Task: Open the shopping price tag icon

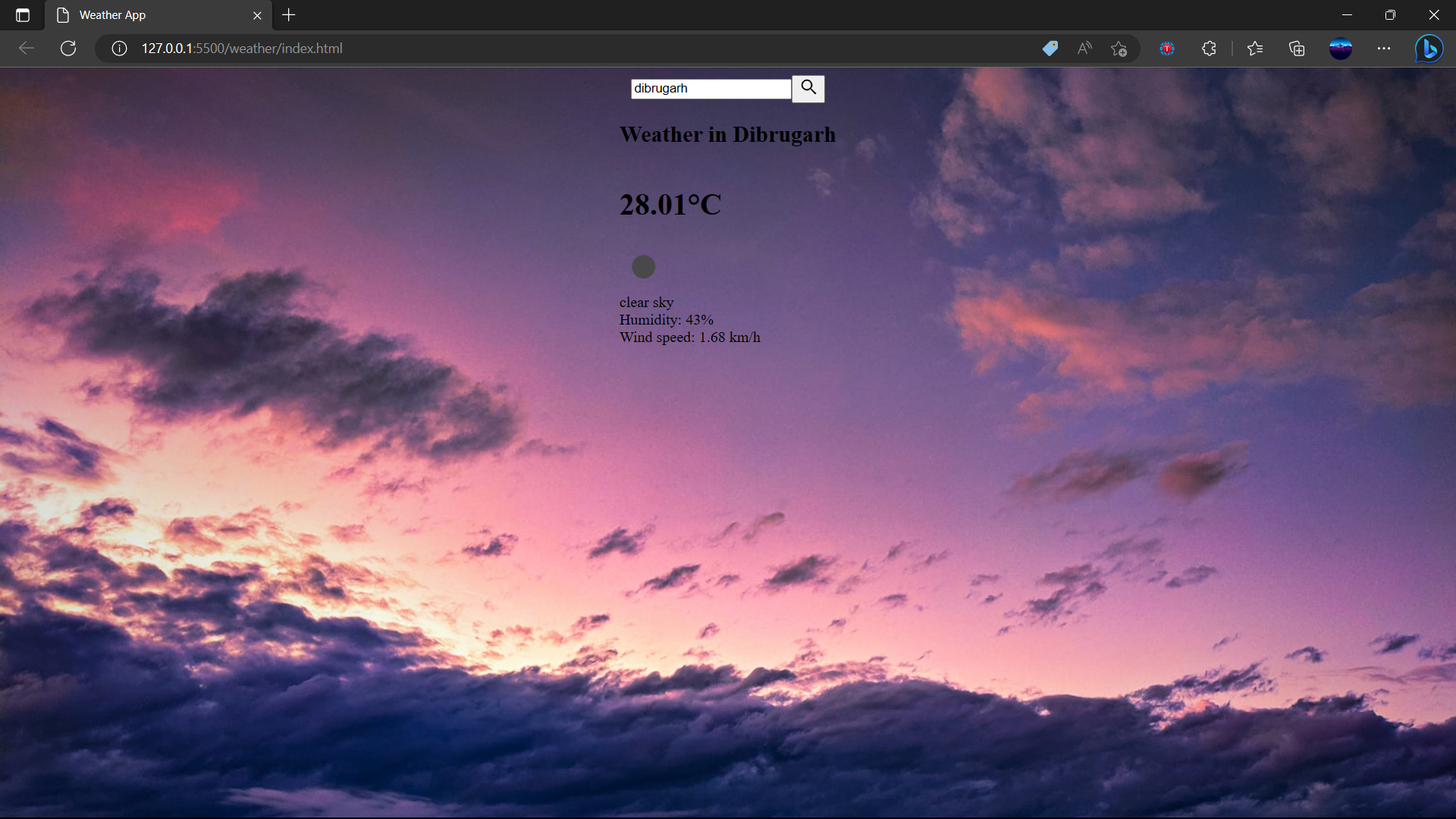Action: click(1050, 49)
